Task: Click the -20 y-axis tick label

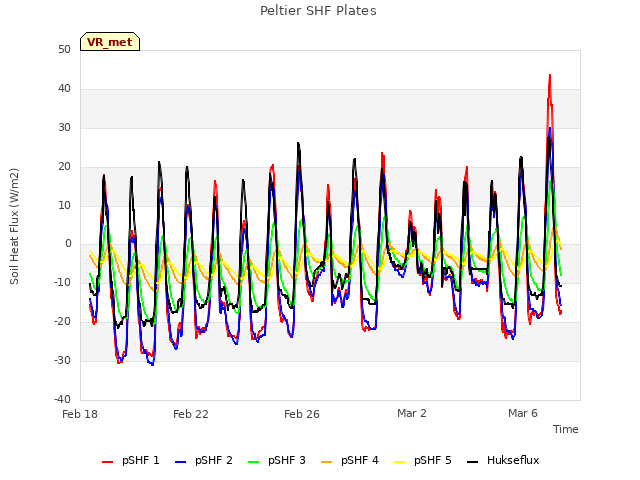Action: pyautogui.click(x=63, y=322)
